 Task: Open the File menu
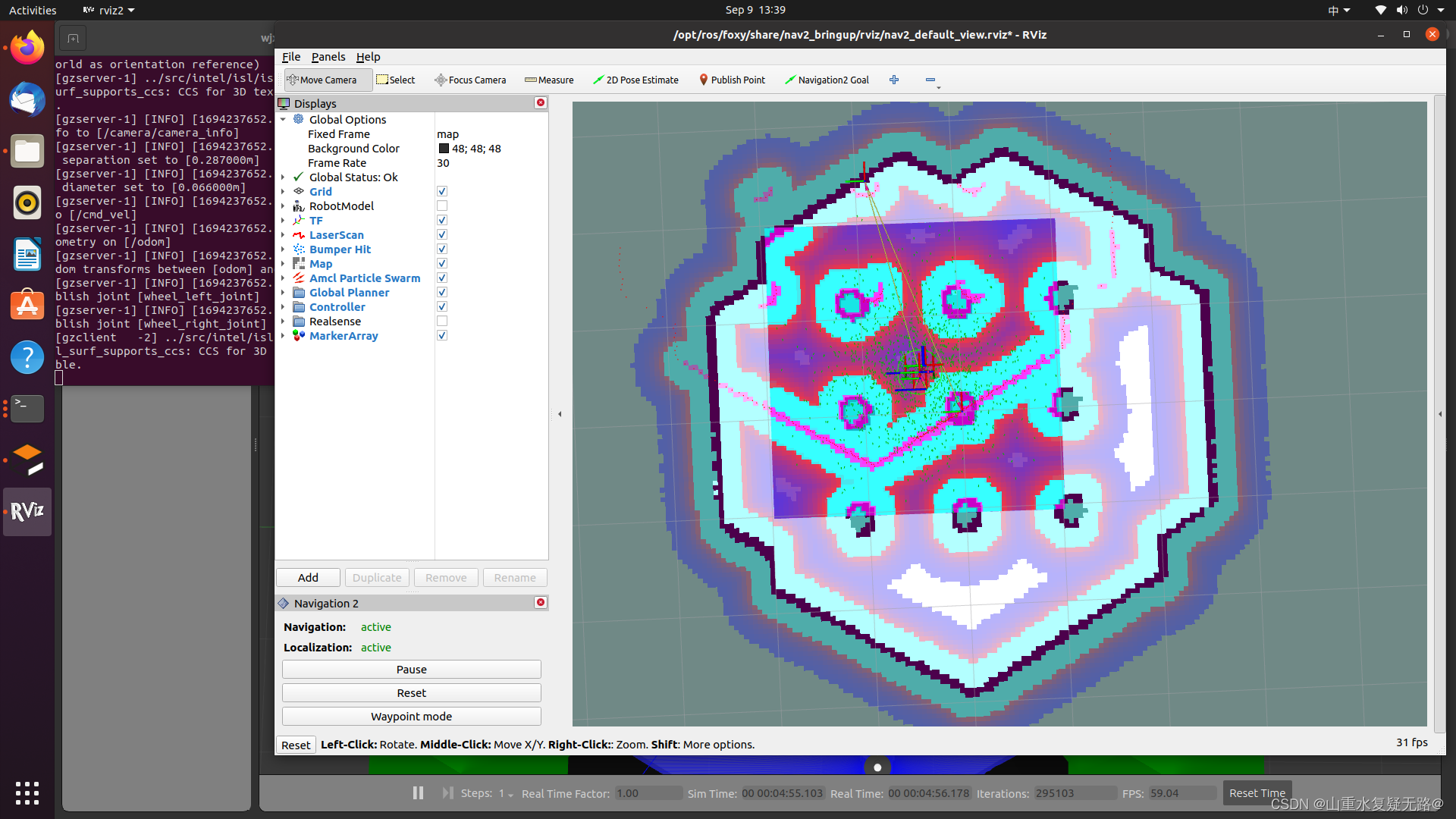(x=290, y=57)
